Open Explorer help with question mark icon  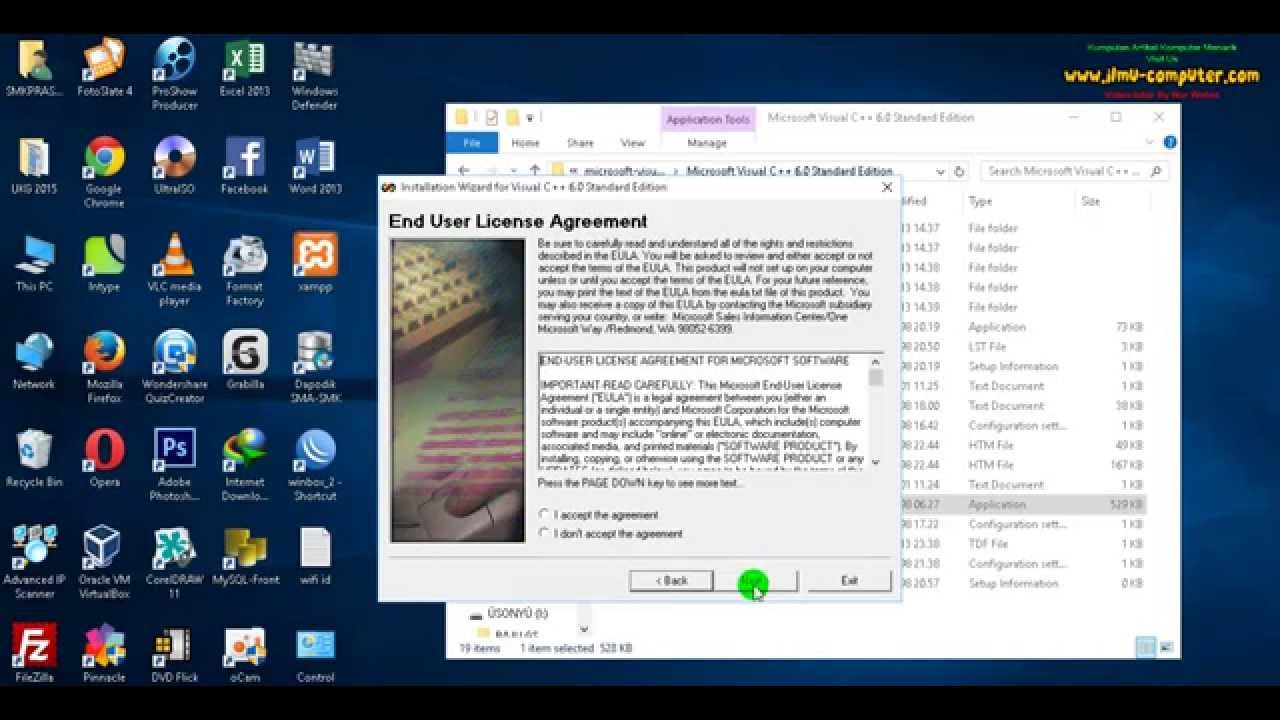(x=1169, y=143)
